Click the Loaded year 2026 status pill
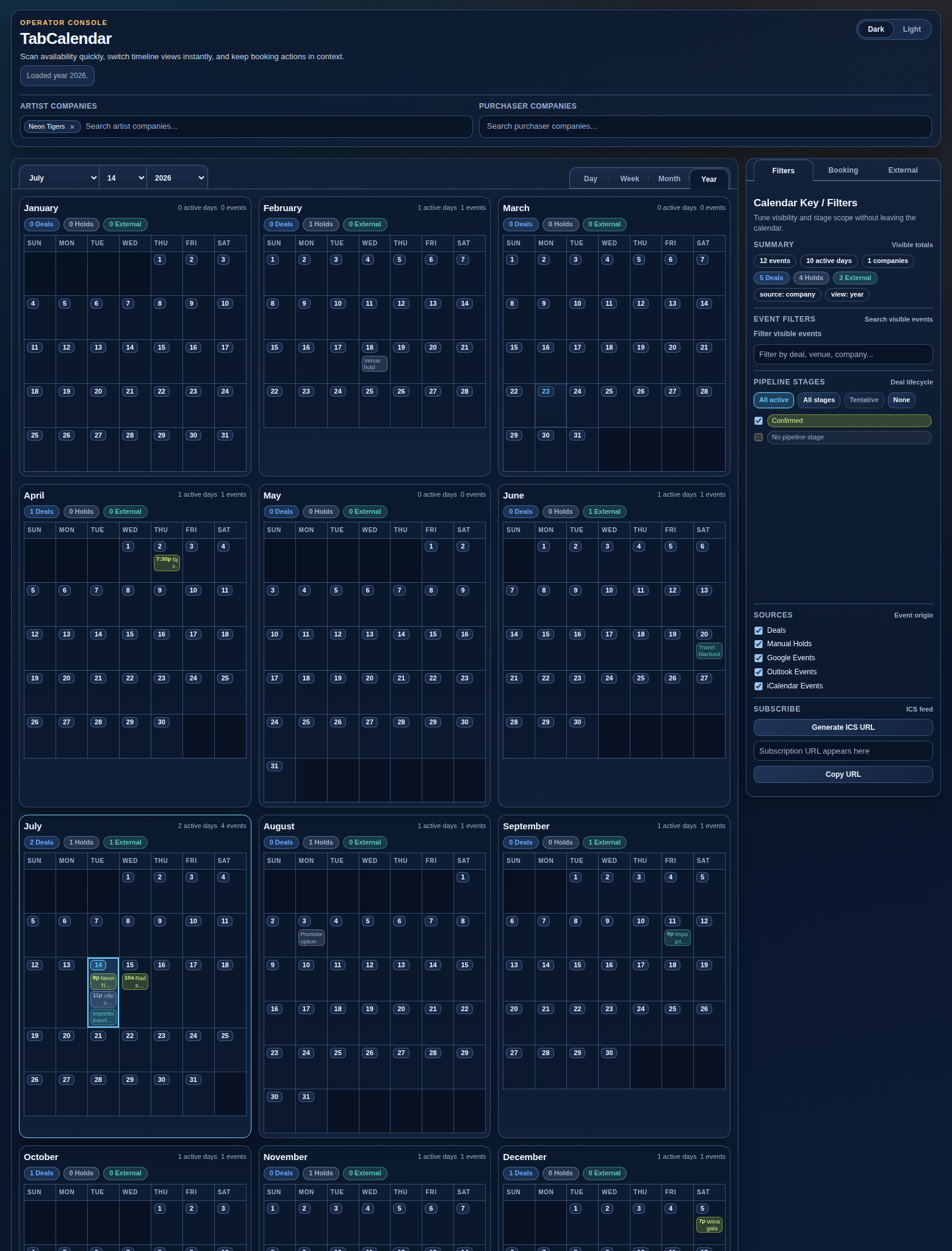The height and width of the screenshot is (1251, 952). pyautogui.click(x=57, y=76)
